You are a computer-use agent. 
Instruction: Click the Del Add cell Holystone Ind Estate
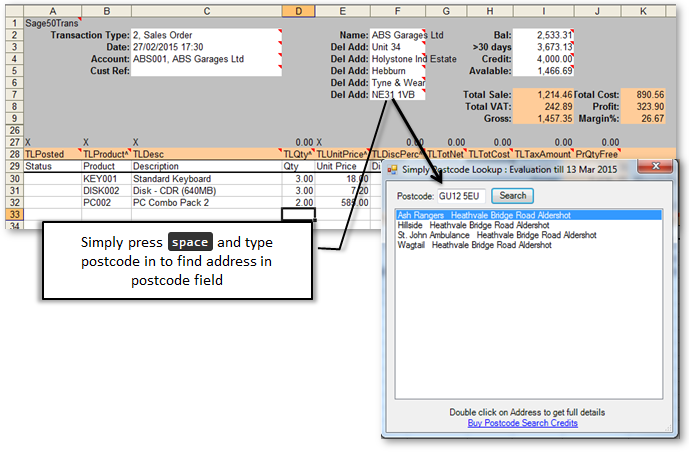398,59
